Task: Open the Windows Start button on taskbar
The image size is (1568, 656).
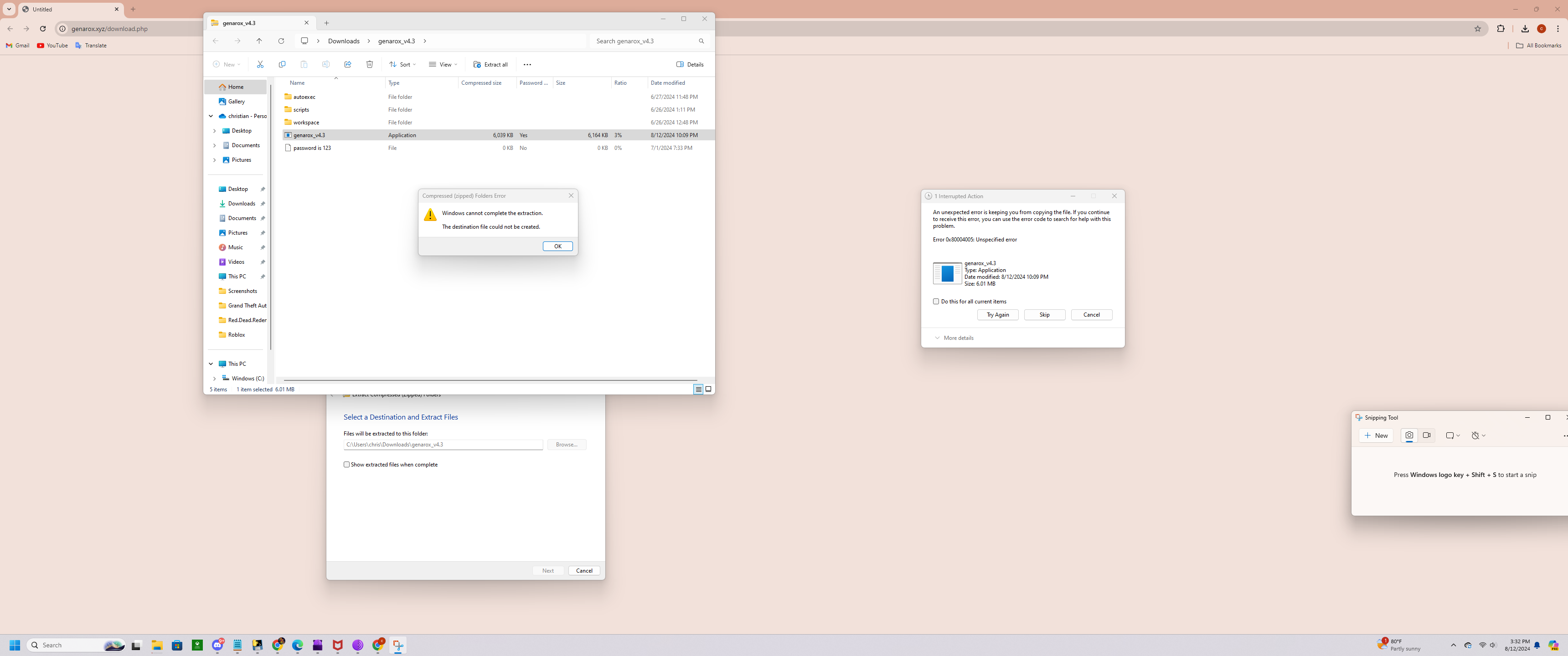Action: point(15,645)
